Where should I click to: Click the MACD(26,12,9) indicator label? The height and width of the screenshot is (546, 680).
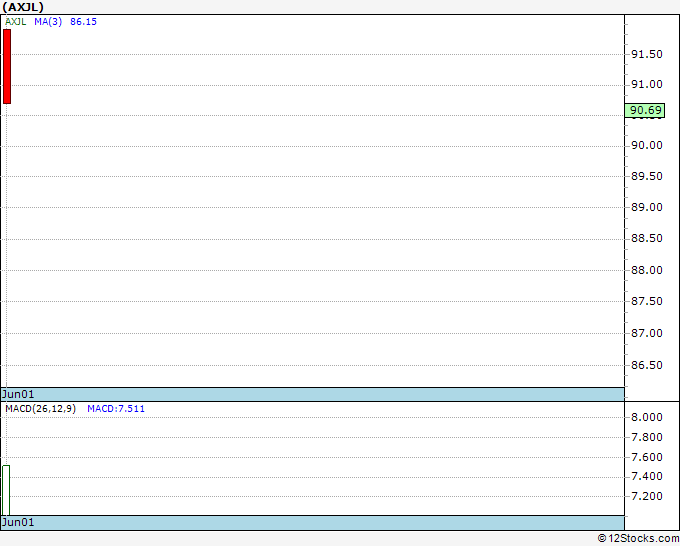[x=40, y=409]
